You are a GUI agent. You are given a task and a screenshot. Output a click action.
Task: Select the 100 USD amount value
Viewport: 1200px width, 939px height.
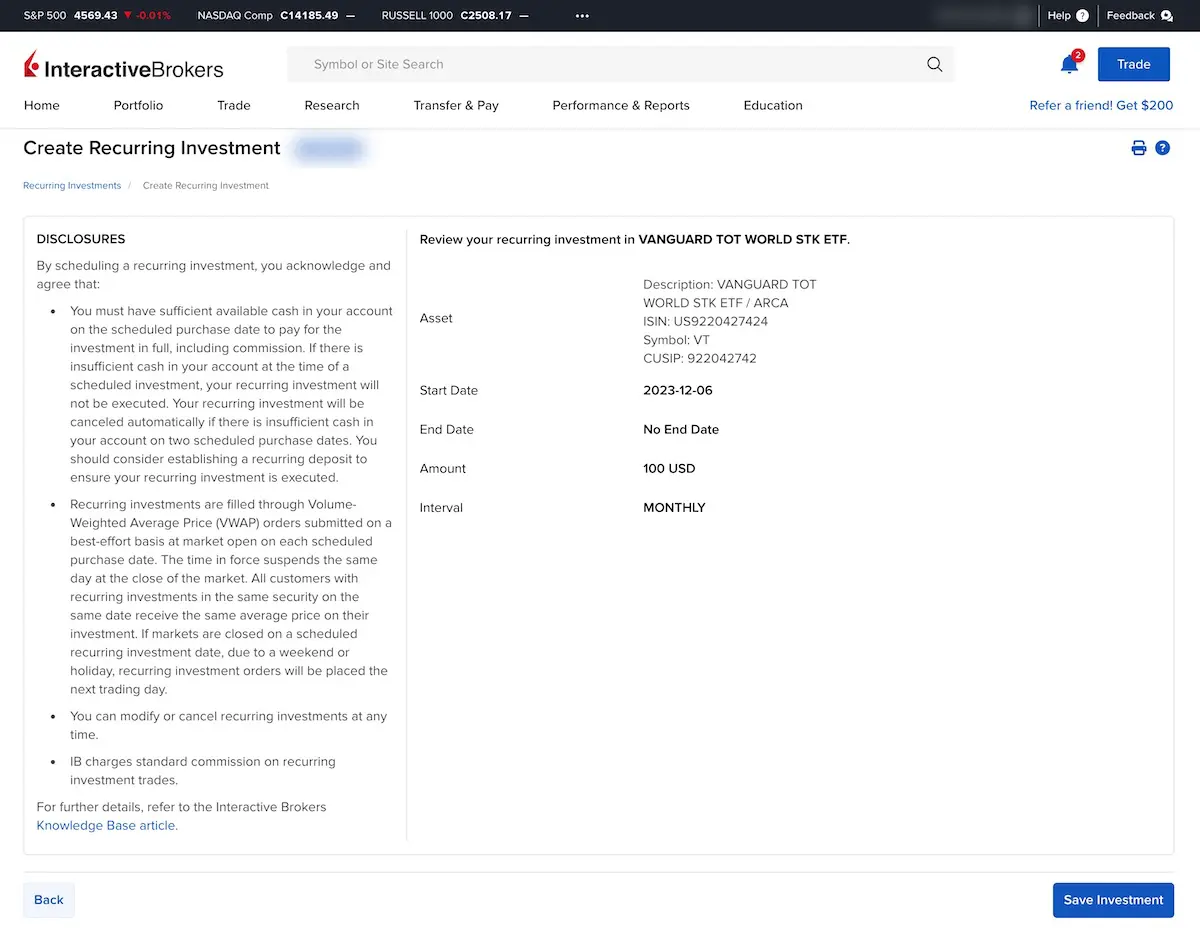[x=669, y=469]
